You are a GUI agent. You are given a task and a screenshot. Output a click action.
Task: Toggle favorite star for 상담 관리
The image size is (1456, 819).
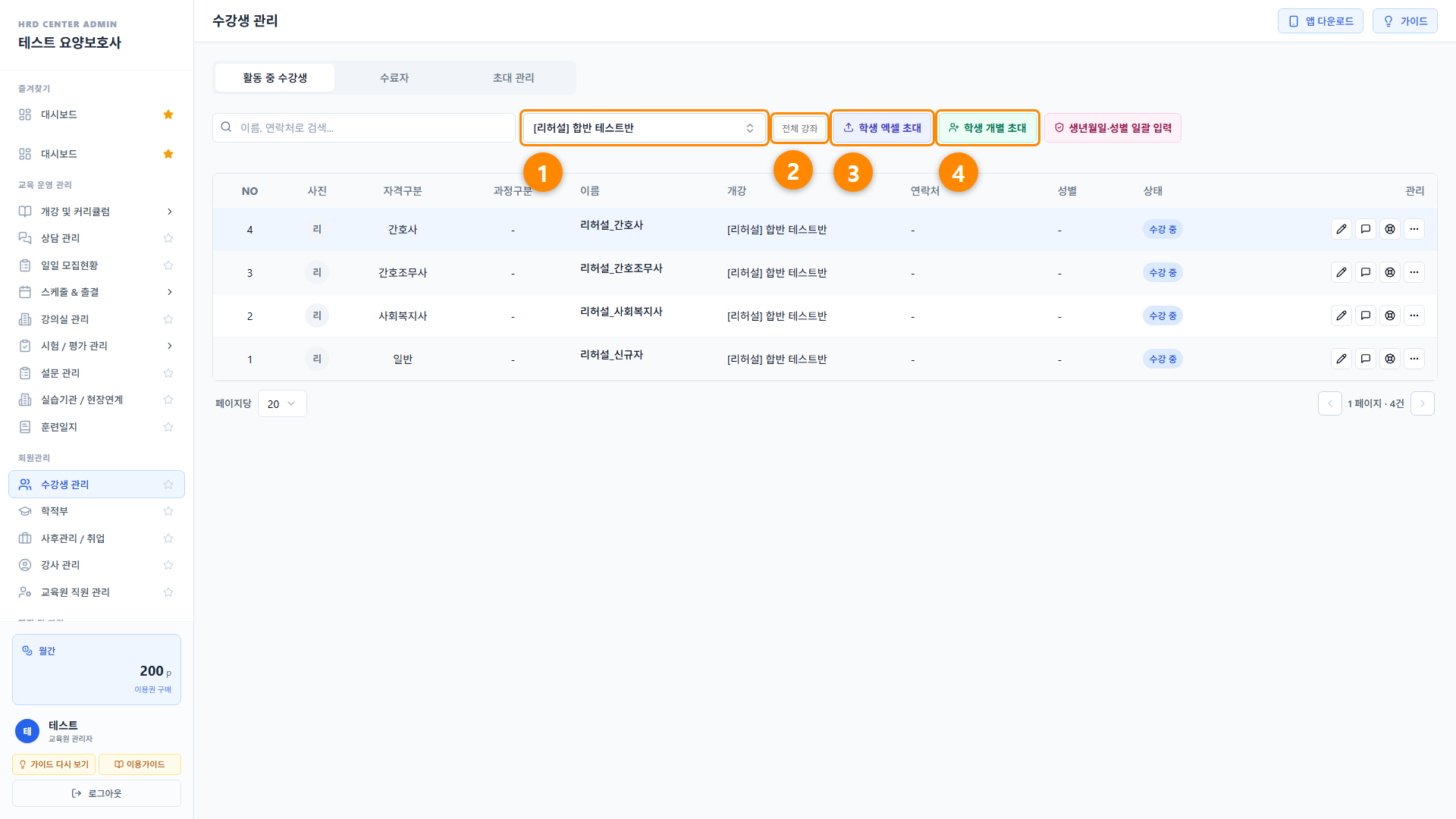[168, 238]
